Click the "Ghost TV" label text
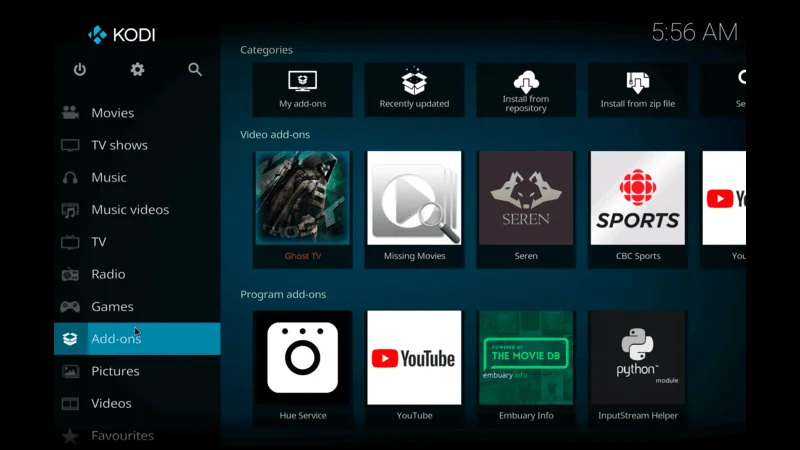 303,256
